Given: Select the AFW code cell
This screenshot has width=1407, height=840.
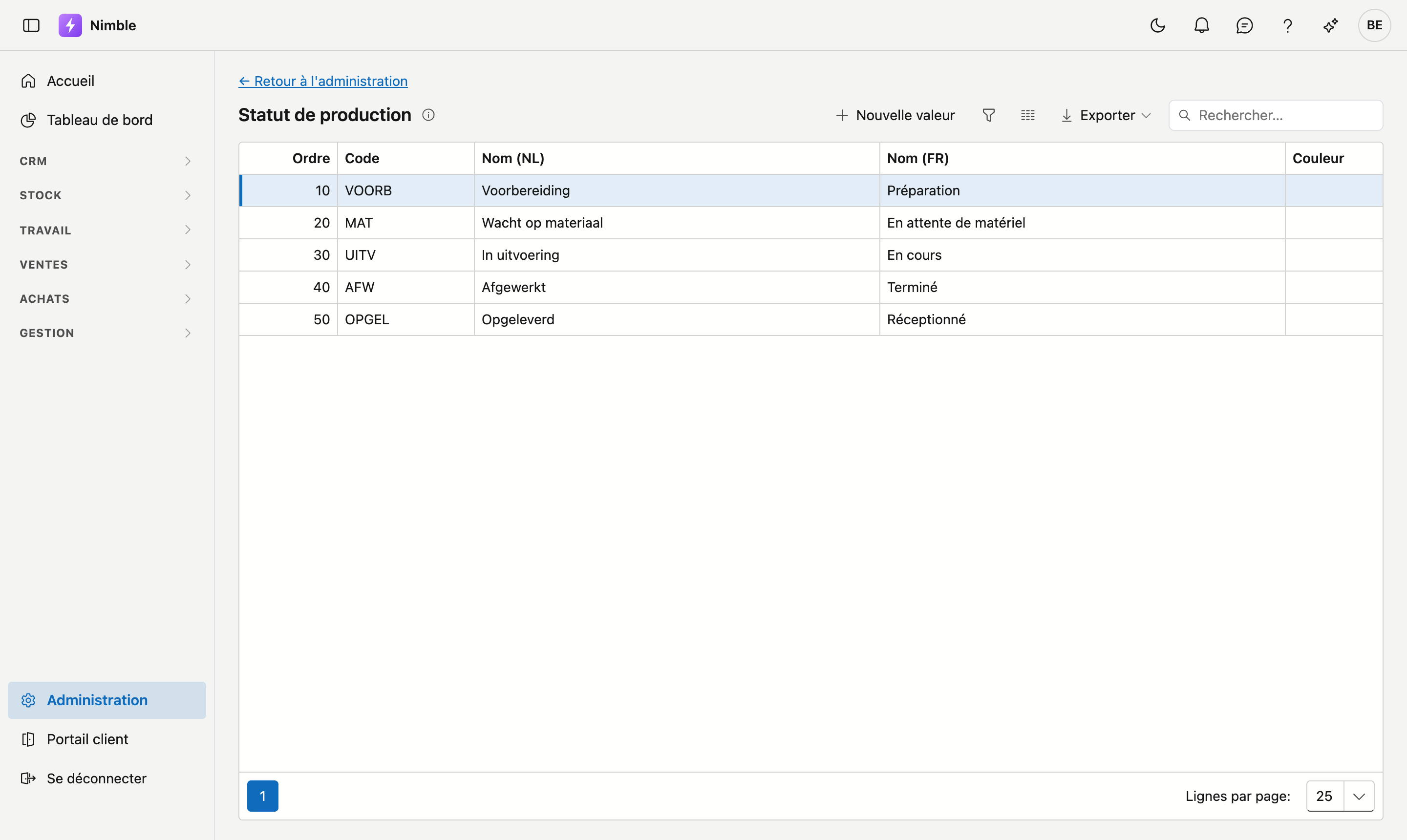Looking at the screenshot, I should pos(405,288).
